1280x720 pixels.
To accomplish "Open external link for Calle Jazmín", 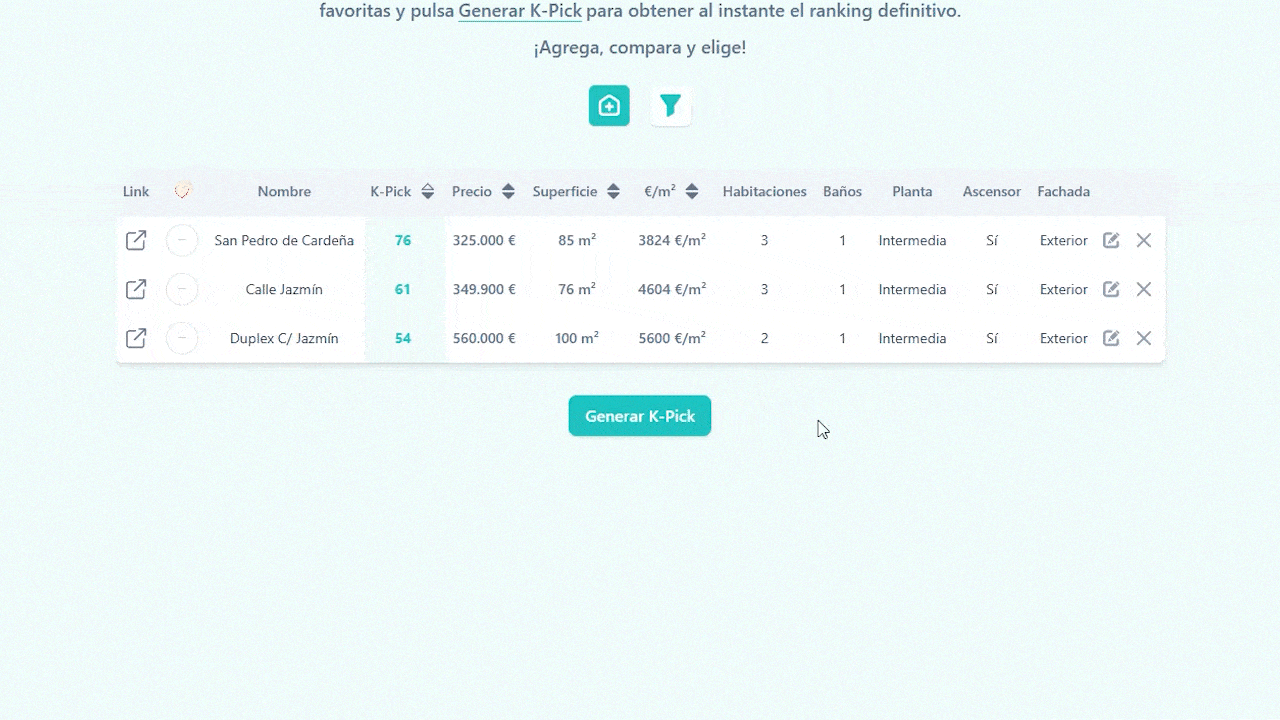I will click(136, 290).
